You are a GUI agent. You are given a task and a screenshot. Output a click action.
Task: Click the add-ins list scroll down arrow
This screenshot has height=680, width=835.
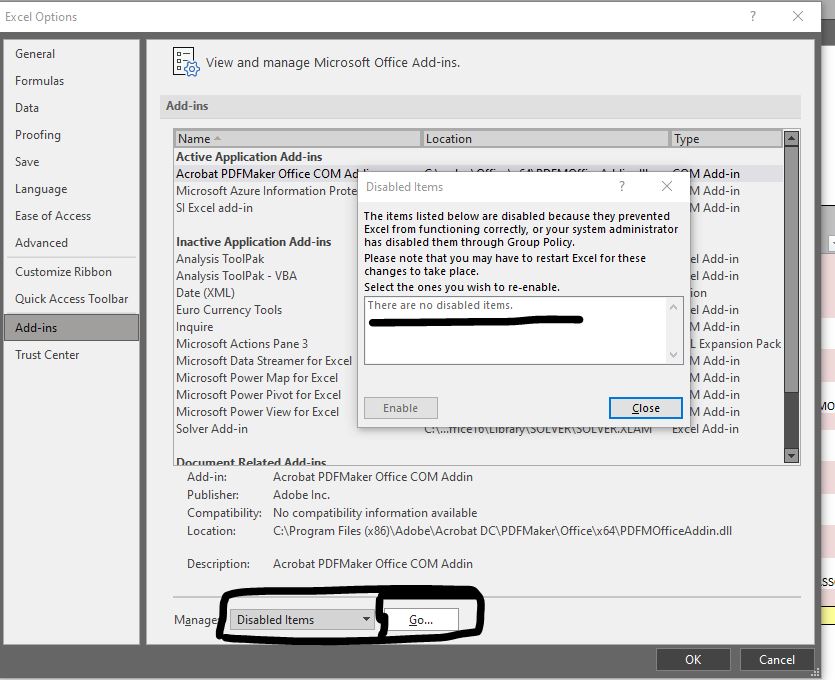791,455
